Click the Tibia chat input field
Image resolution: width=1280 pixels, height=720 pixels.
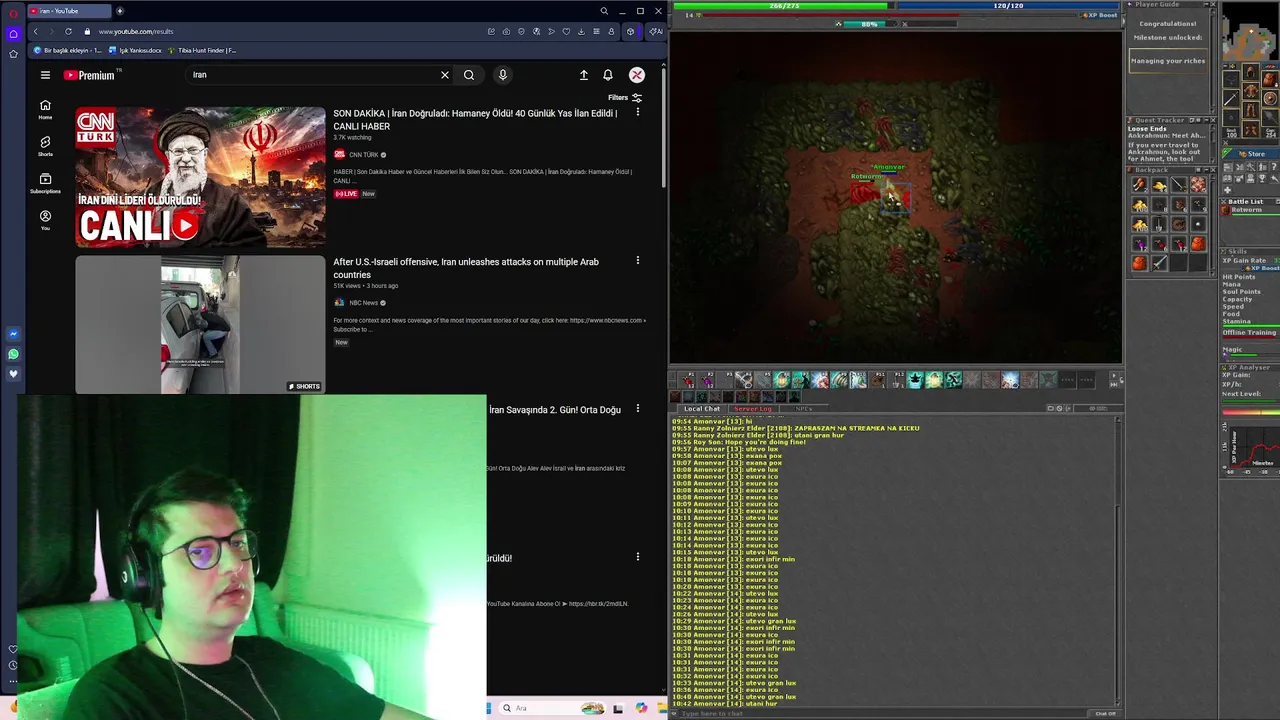pos(880,713)
